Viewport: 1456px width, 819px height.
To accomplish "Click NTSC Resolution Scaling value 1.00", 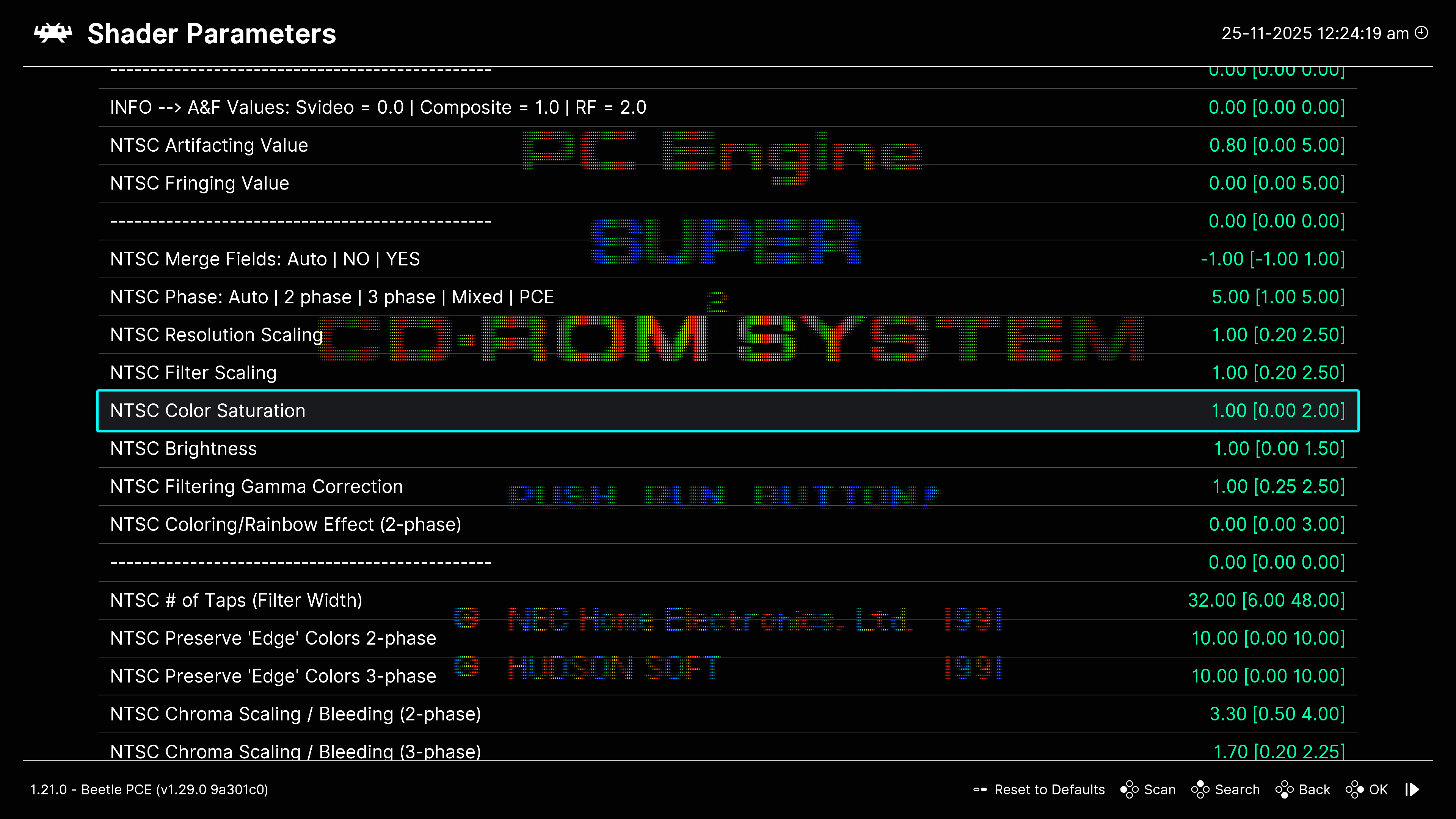I will click(x=1229, y=334).
